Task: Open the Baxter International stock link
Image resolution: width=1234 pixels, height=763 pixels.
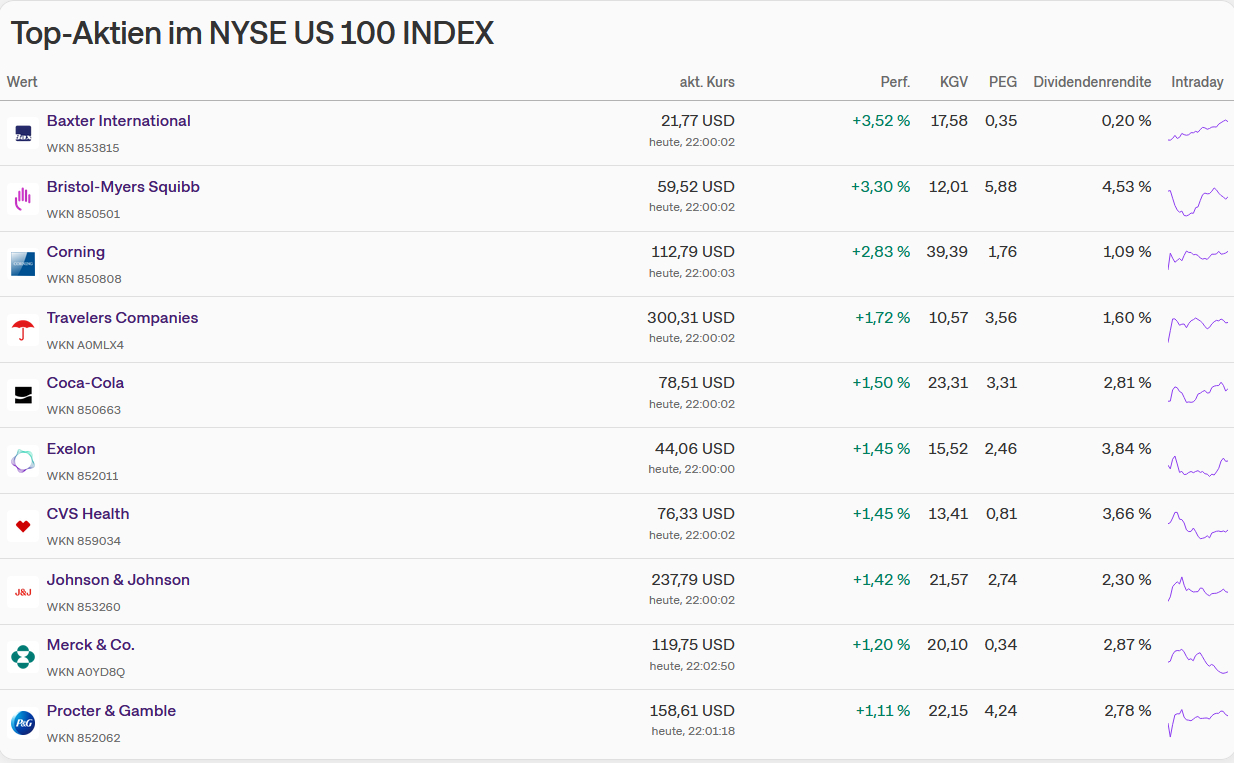Action: [x=118, y=121]
